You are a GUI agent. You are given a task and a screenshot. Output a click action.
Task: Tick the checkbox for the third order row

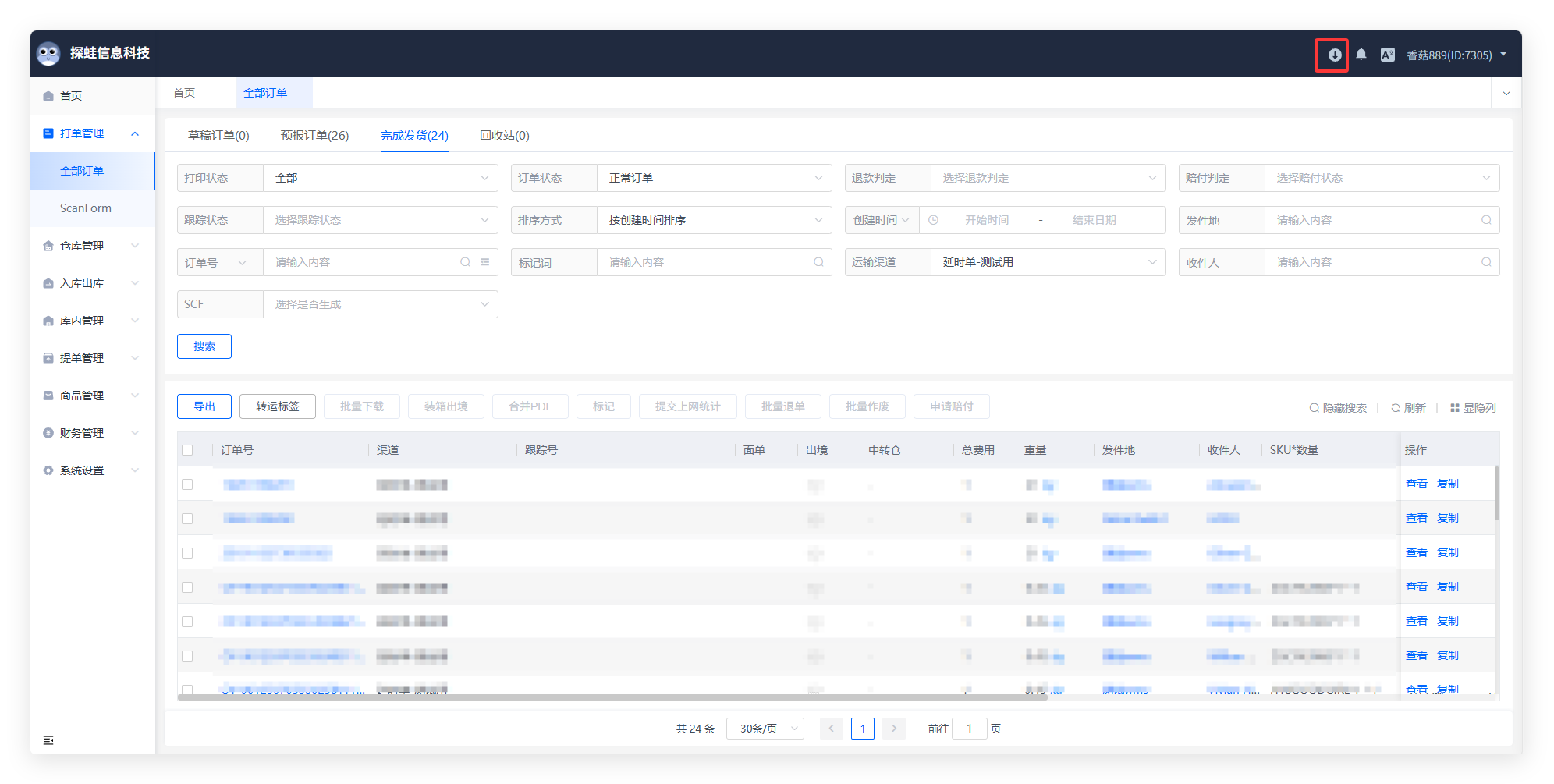pyautogui.click(x=187, y=553)
